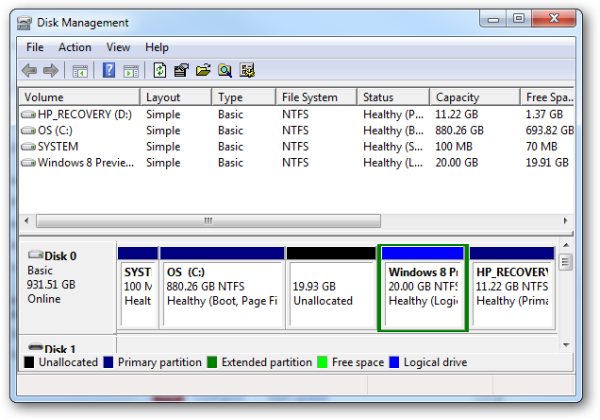Click the magnifier search toolbar icon
Screen dimensions: 600x420
[x=225, y=70]
